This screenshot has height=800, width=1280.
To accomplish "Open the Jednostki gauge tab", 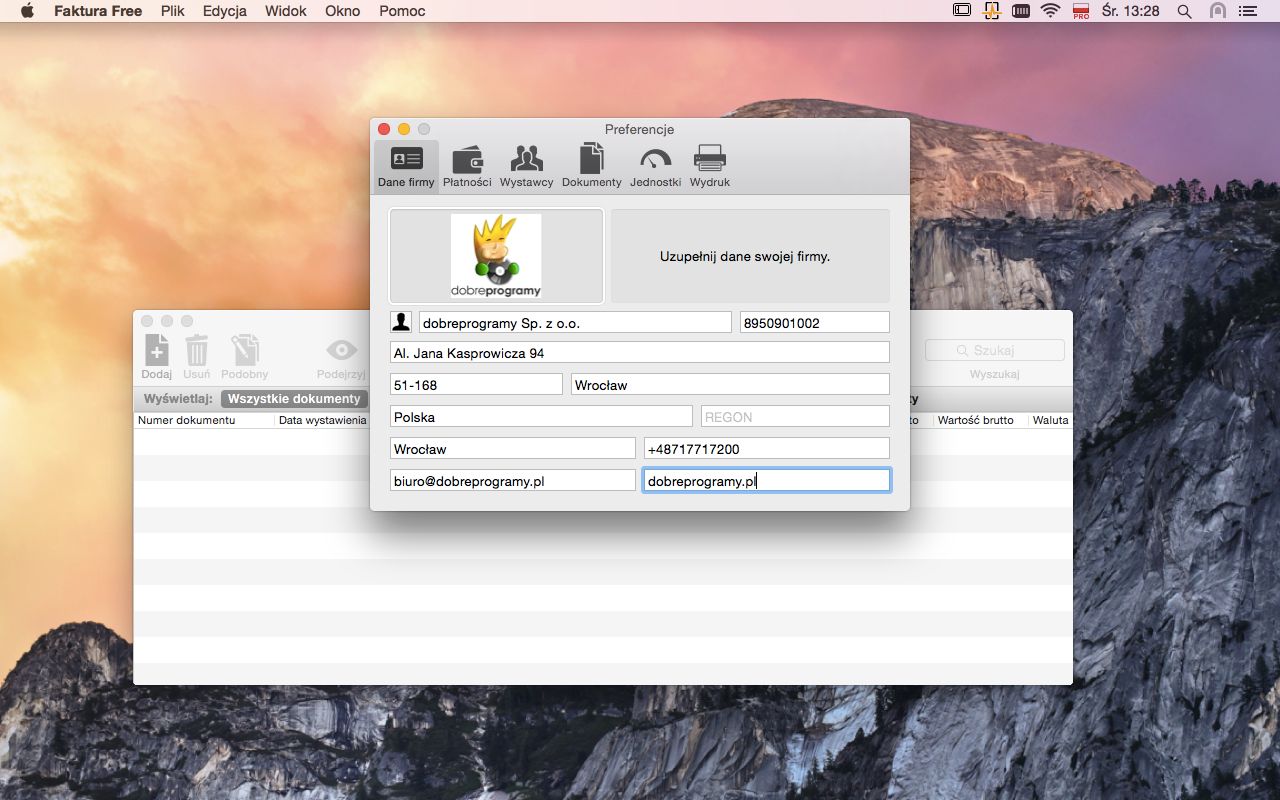I will [655, 166].
